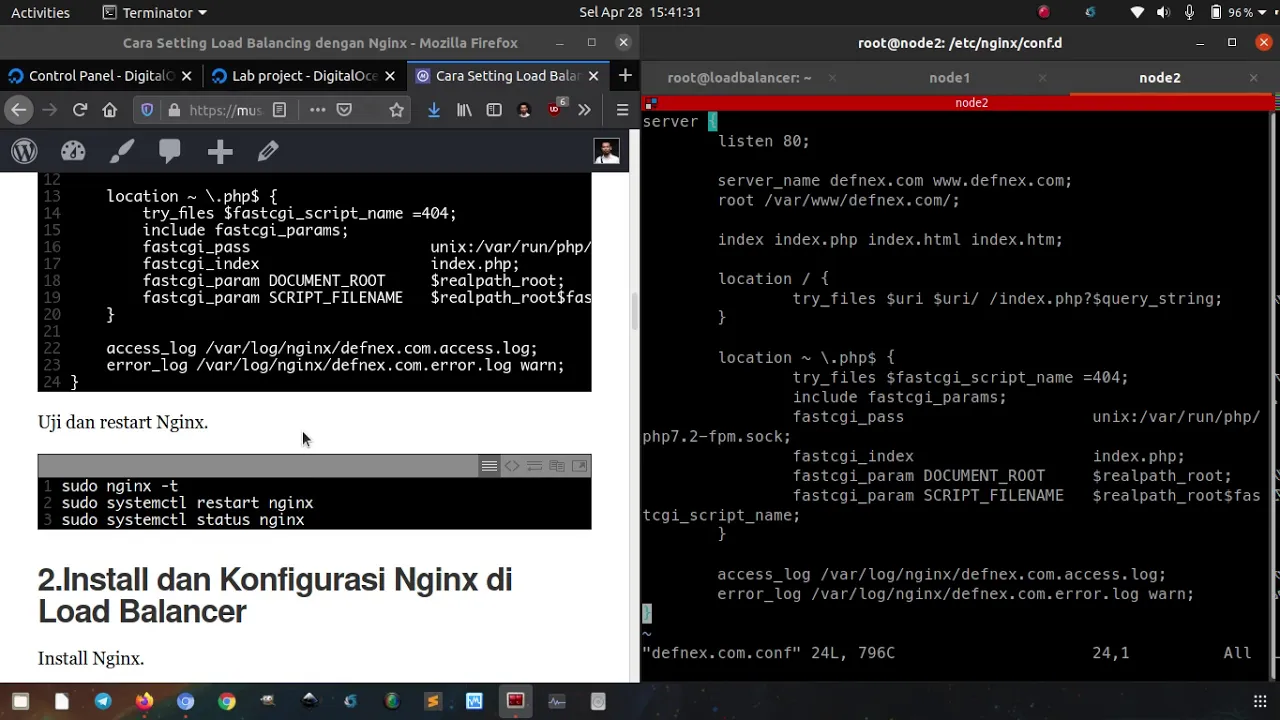Edit this post with the pencil icon
This screenshot has height=720, width=1280.
(x=268, y=151)
